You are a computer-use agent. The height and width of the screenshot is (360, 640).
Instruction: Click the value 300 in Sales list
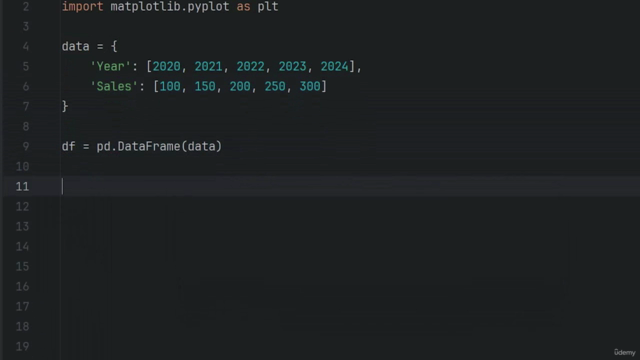(310, 87)
